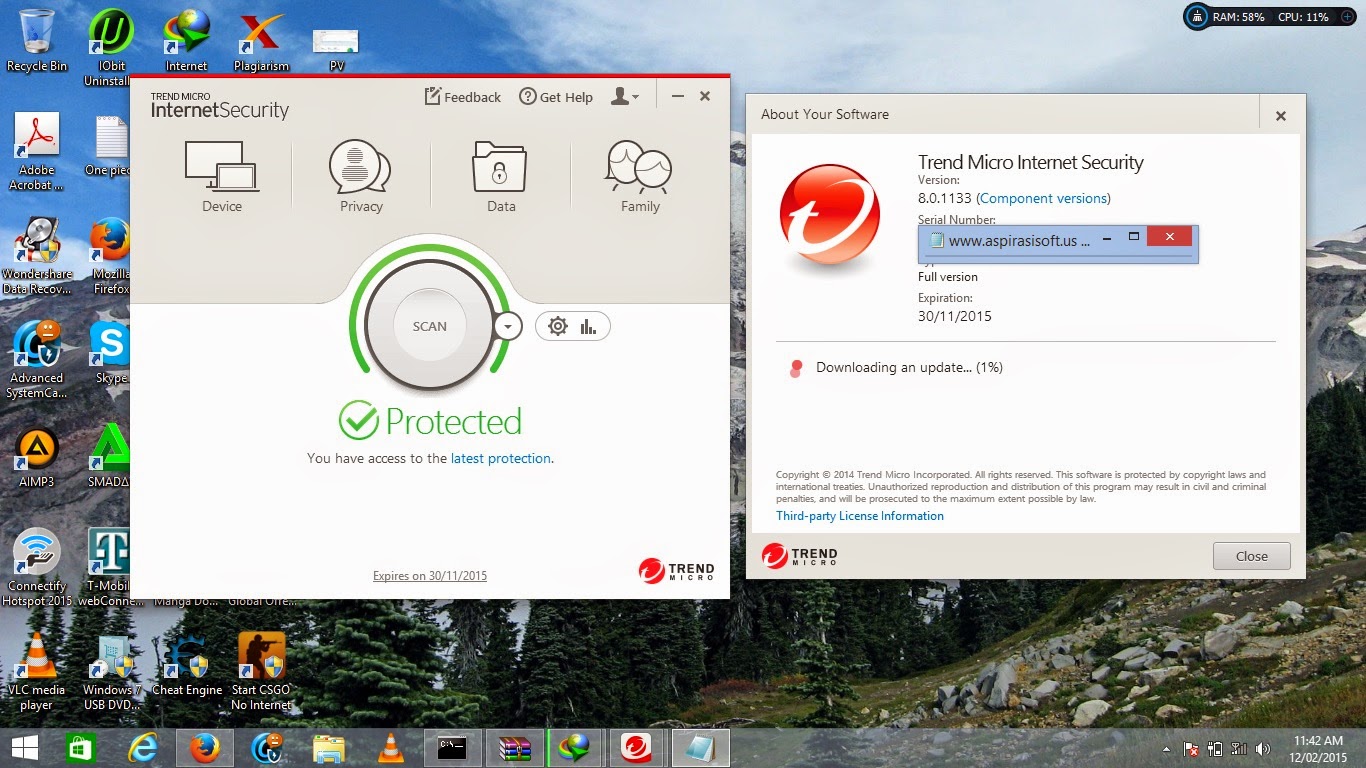Switch to Firefox in taskbar
Image resolution: width=1366 pixels, height=768 pixels.
click(205, 748)
